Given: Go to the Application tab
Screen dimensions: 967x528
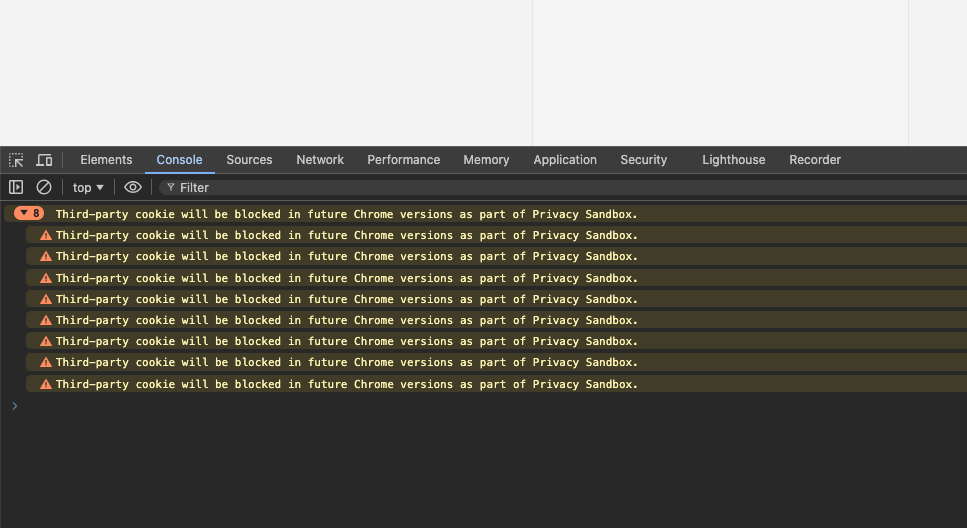Looking at the screenshot, I should click(565, 160).
